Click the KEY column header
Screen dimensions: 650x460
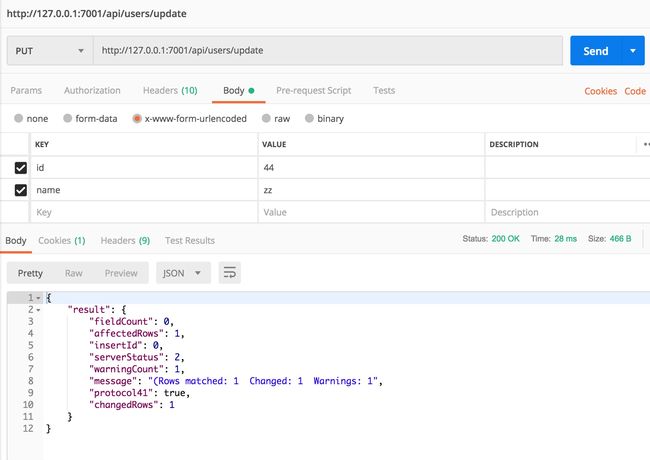point(42,144)
